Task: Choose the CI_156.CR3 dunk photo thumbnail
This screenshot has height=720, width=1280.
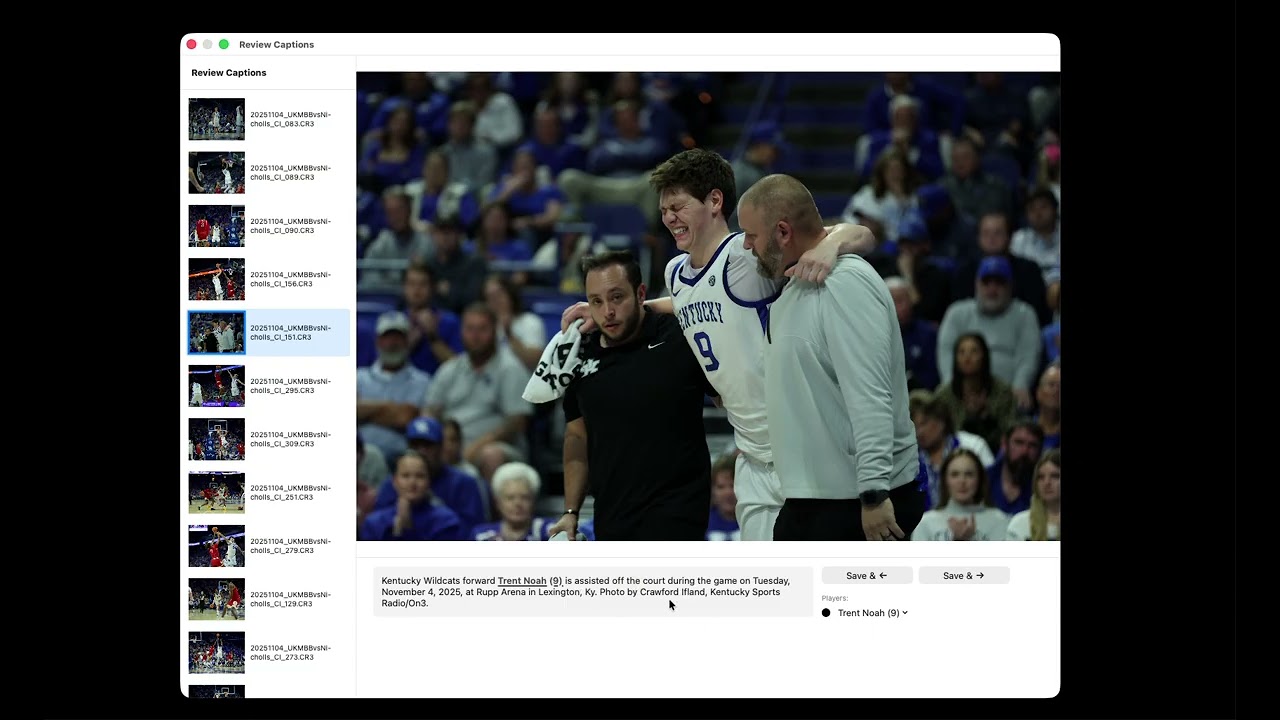Action: point(217,279)
